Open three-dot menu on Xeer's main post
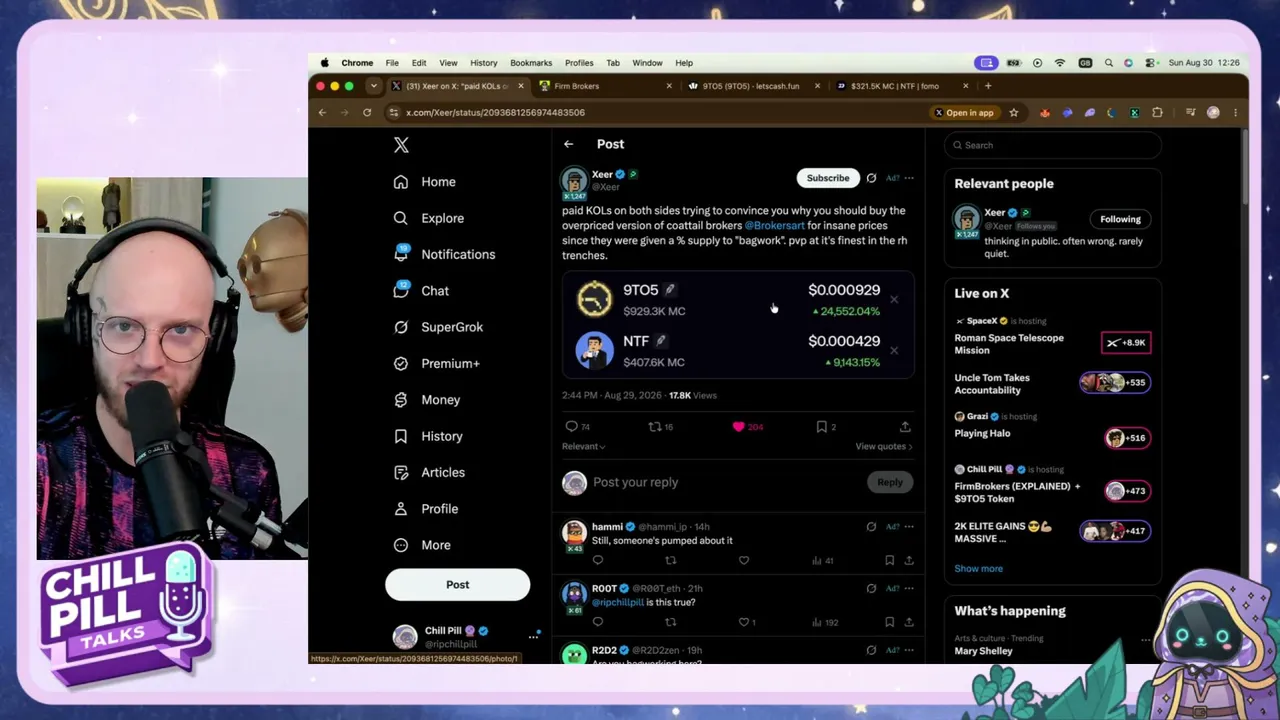The width and height of the screenshot is (1280, 720). [909, 178]
